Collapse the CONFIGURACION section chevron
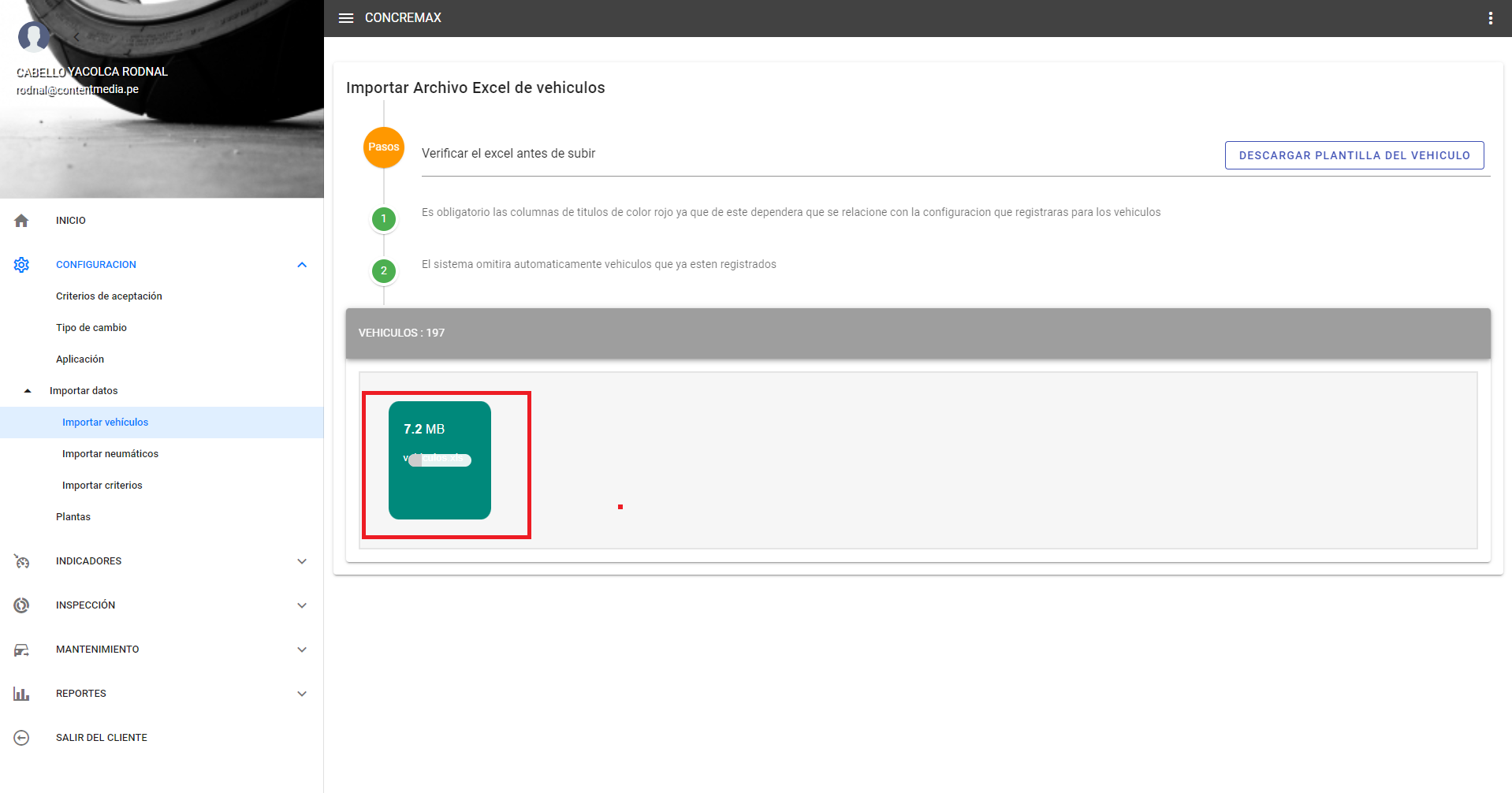Image resolution: width=1512 pixels, height=793 pixels. [x=302, y=265]
